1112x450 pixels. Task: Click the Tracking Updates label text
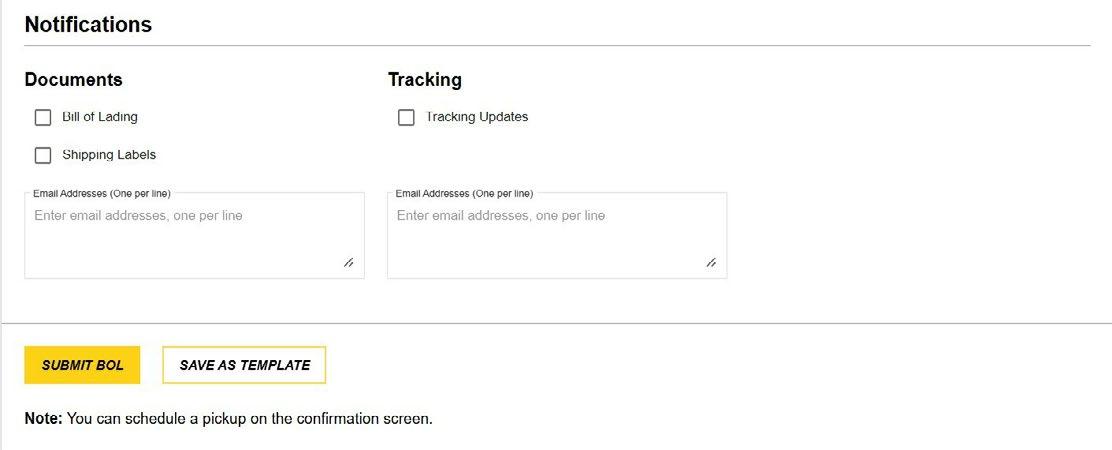pos(477,117)
